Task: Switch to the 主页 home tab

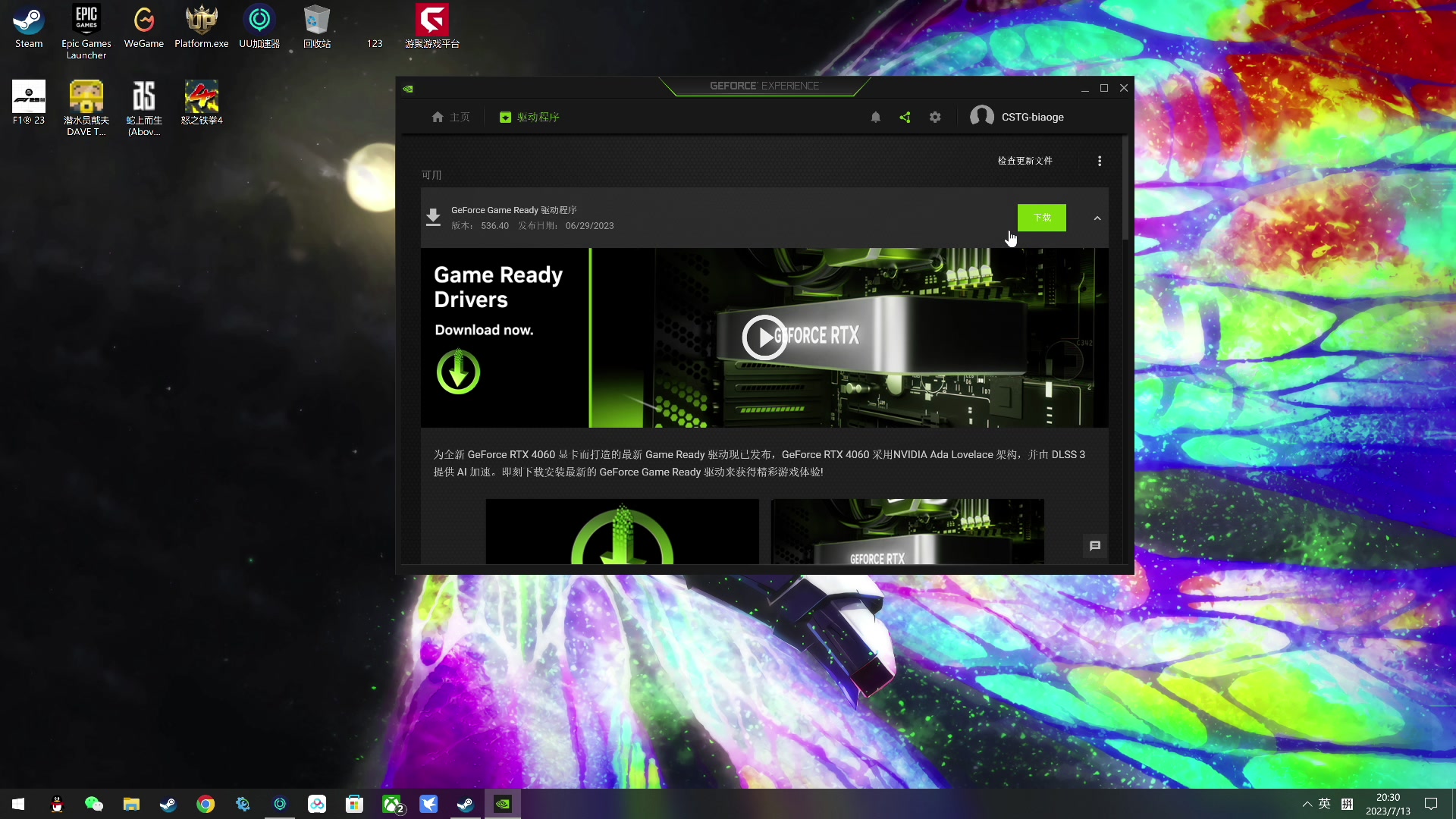Action: 451,117
